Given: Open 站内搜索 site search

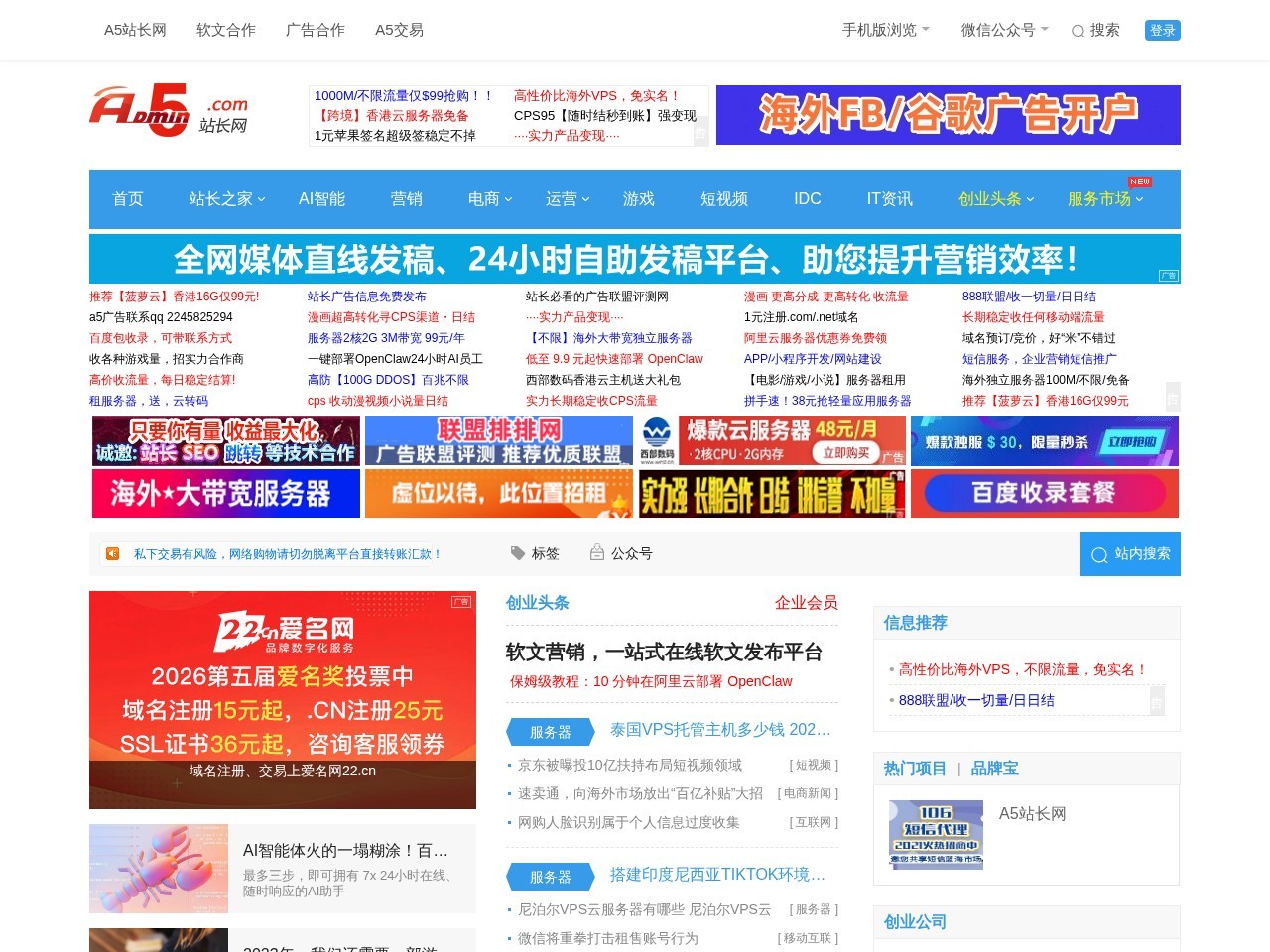Looking at the screenshot, I should point(1130,553).
